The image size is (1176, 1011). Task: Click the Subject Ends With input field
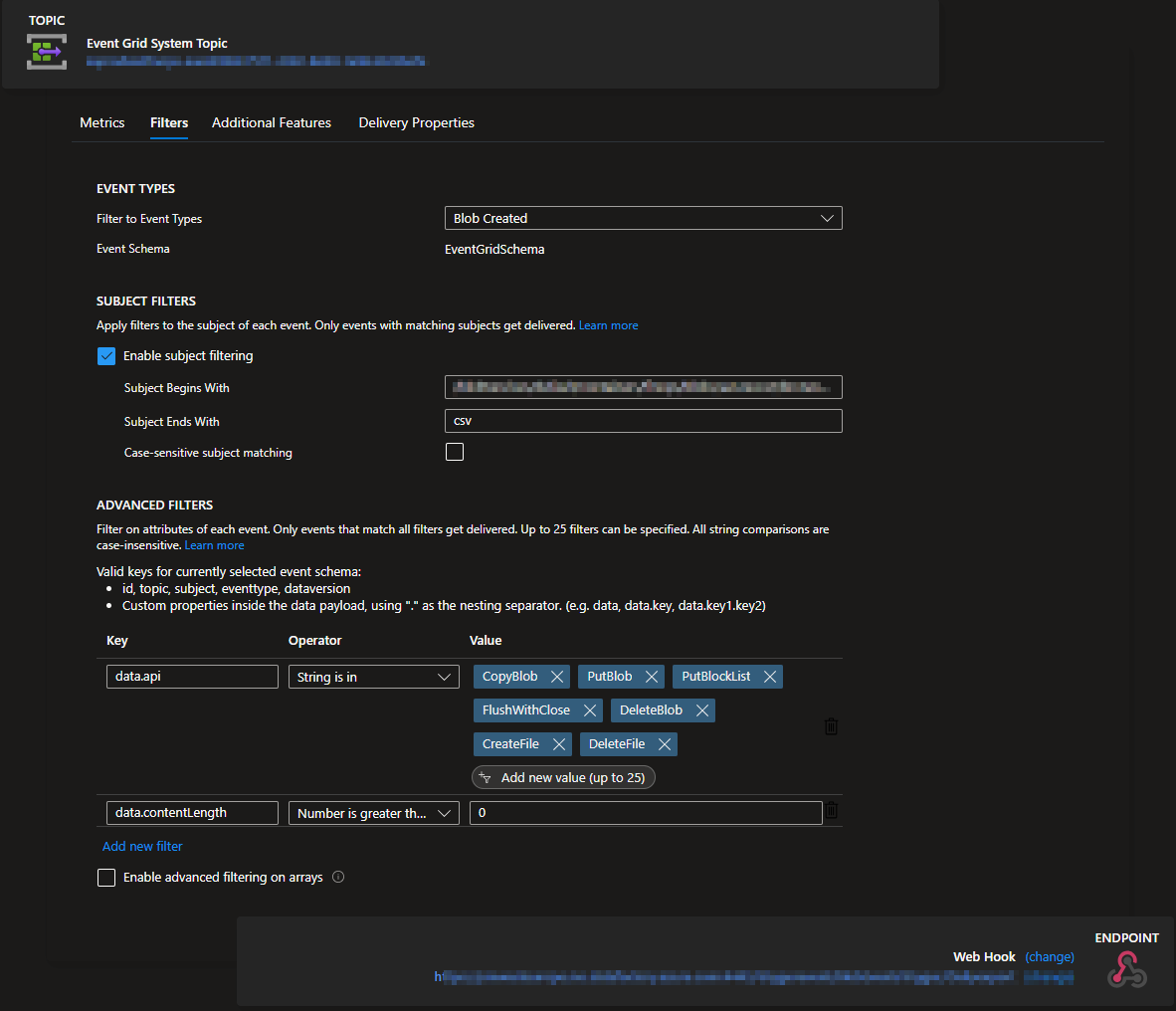(643, 421)
